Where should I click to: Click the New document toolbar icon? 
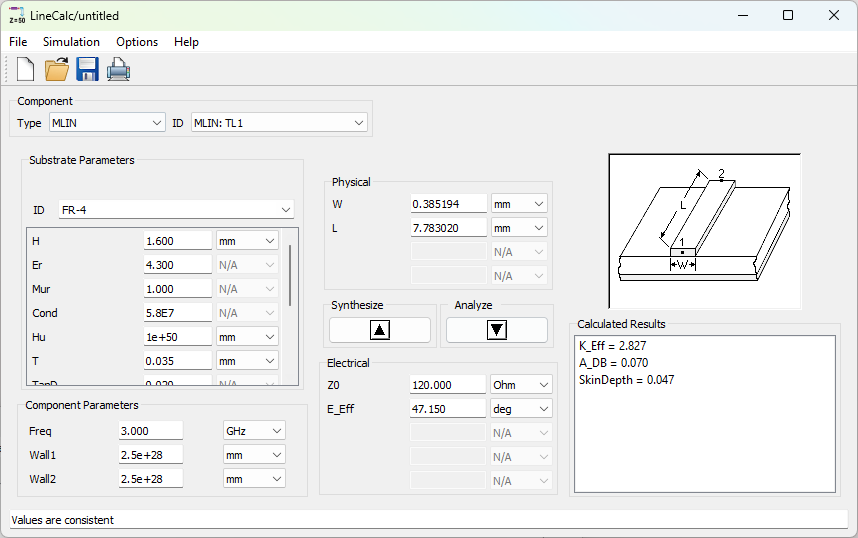tap(25, 70)
